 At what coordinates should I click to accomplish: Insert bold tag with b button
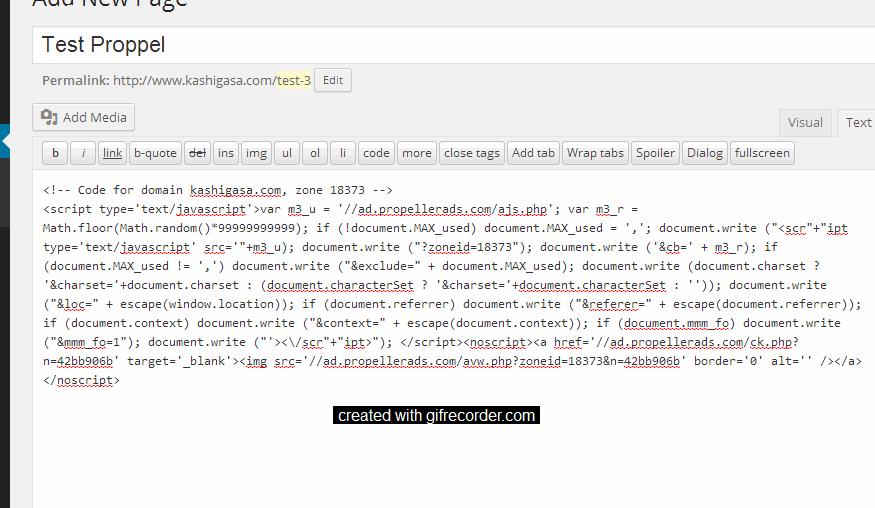tap(55, 153)
